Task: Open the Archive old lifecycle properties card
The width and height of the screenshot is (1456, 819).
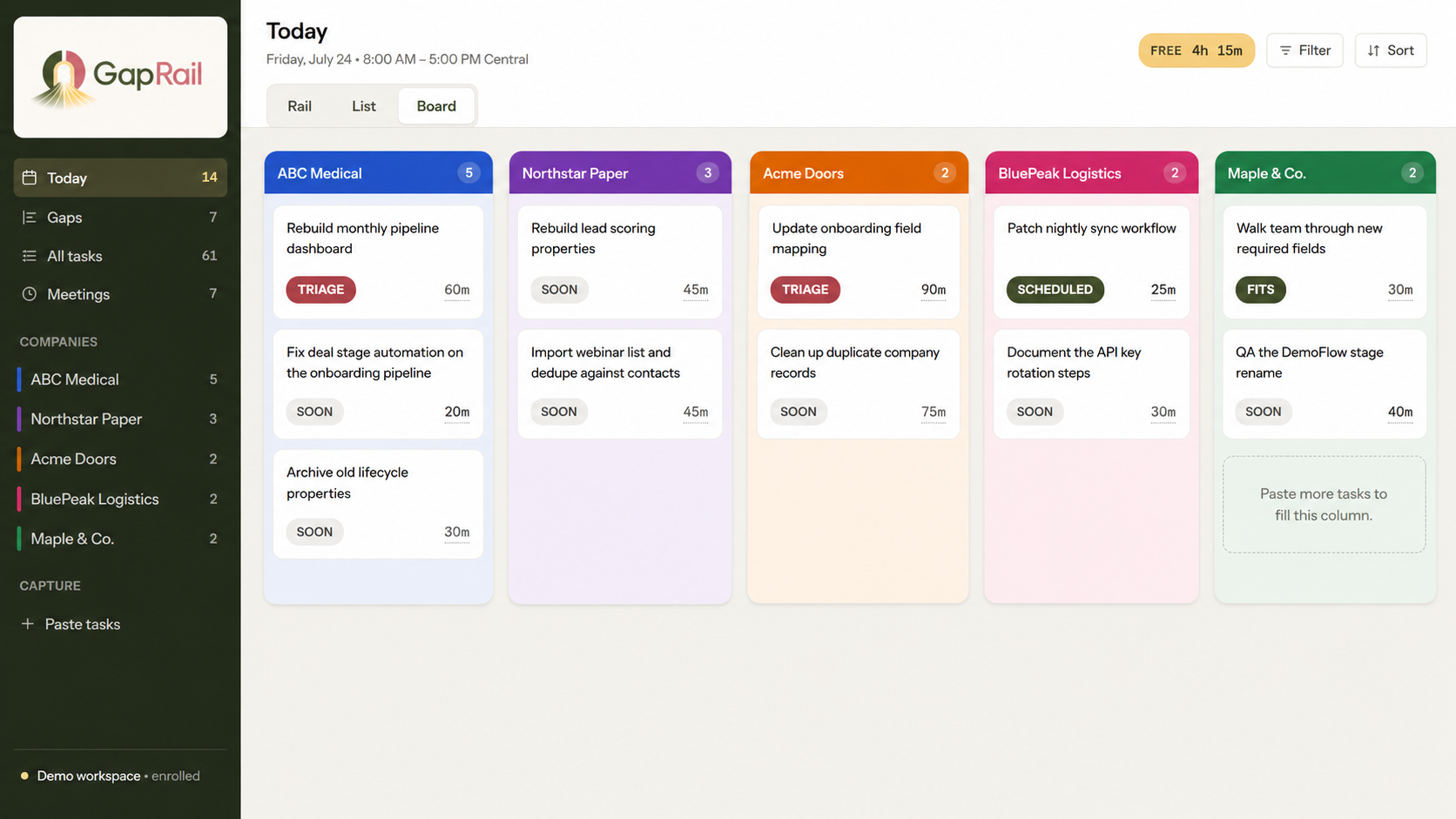Action: (x=378, y=504)
